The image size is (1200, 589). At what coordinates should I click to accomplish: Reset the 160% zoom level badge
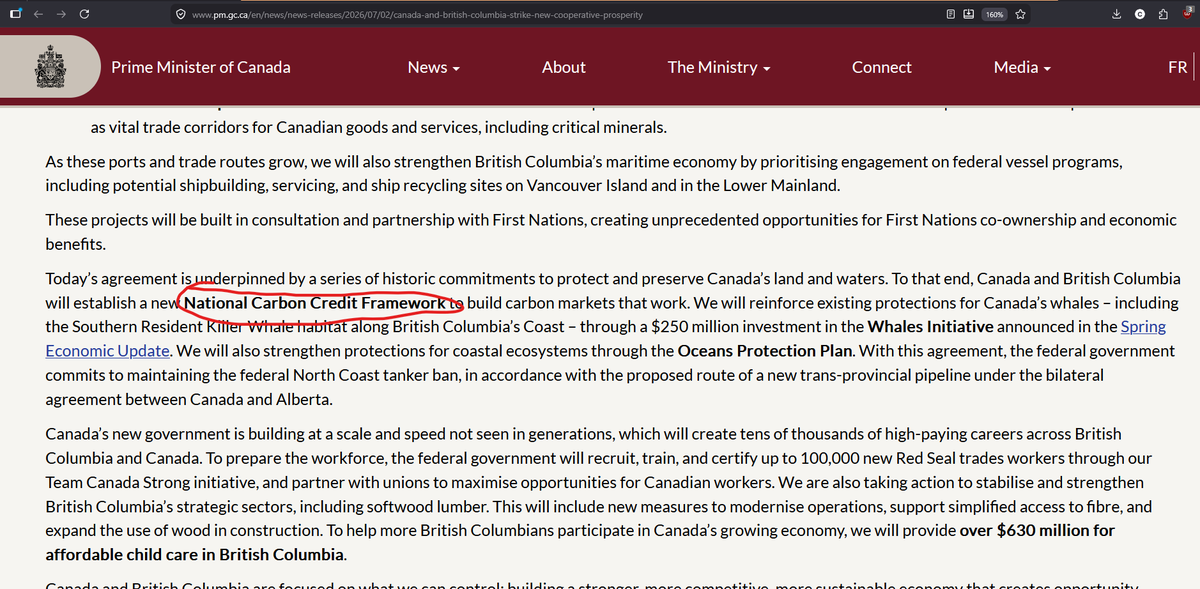tap(994, 15)
